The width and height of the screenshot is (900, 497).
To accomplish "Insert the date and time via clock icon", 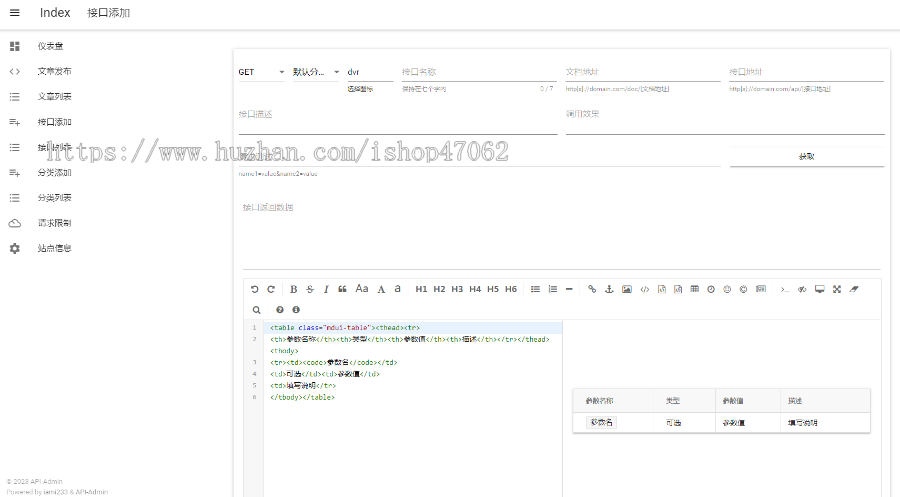I will coord(711,289).
